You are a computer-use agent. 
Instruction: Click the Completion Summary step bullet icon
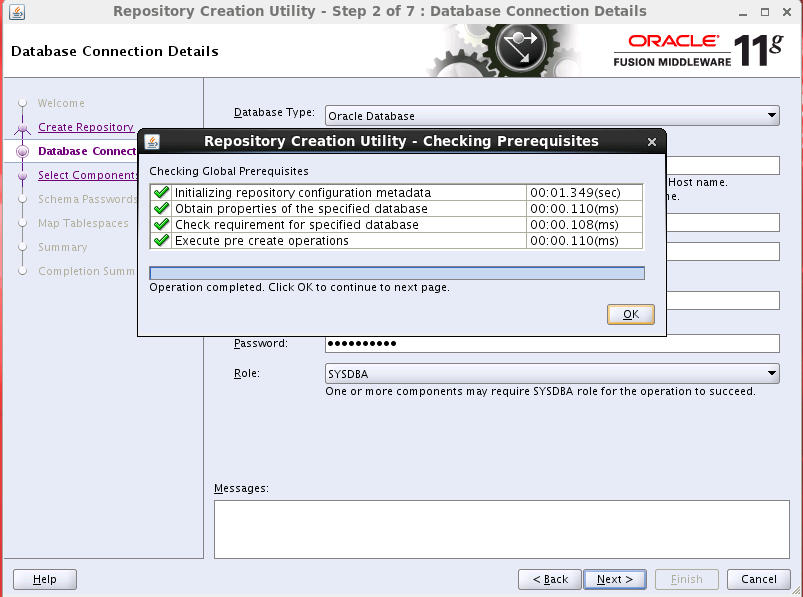[23, 271]
